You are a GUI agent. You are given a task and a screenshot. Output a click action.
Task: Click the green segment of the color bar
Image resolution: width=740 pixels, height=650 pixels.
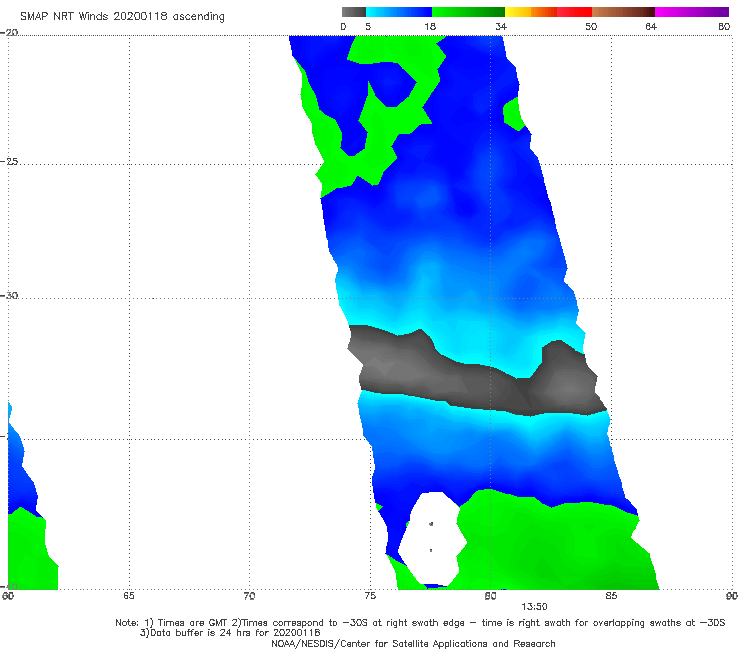click(468, 12)
